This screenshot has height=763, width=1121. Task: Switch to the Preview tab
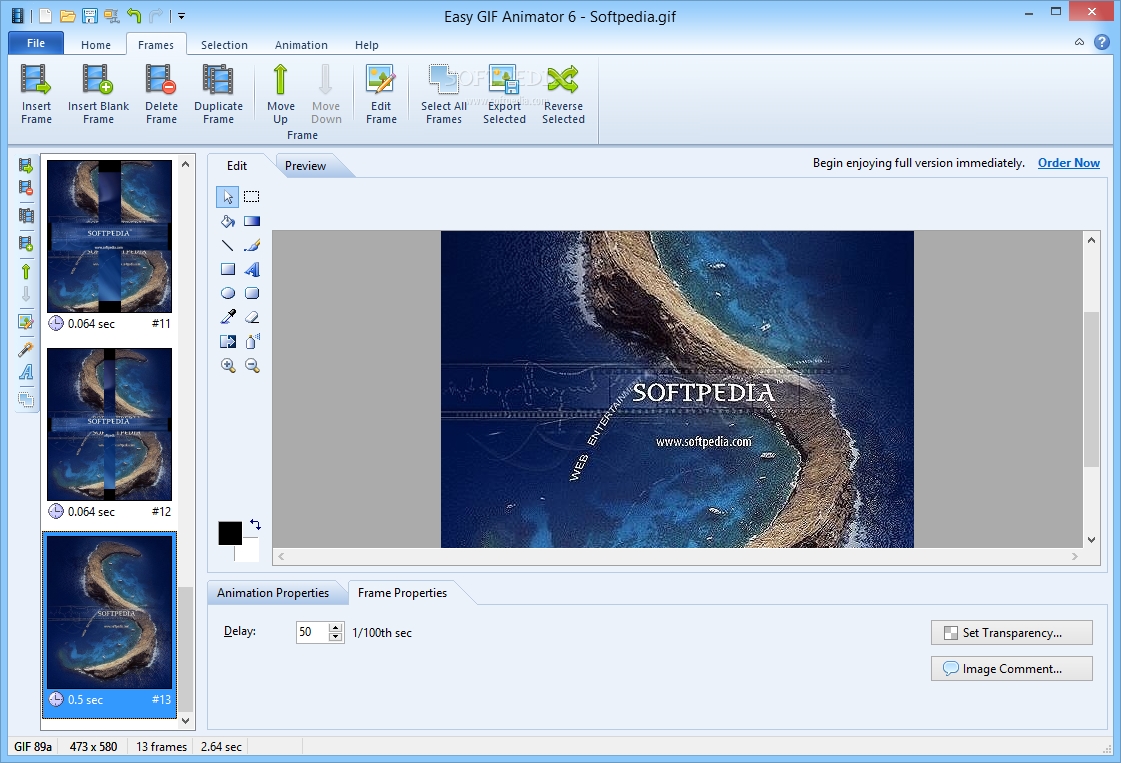305,166
